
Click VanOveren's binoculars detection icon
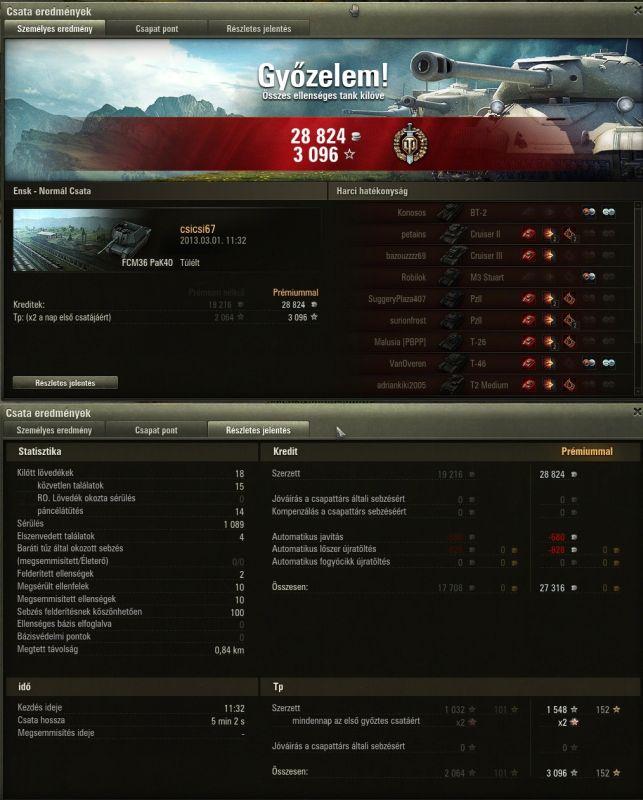pos(608,363)
